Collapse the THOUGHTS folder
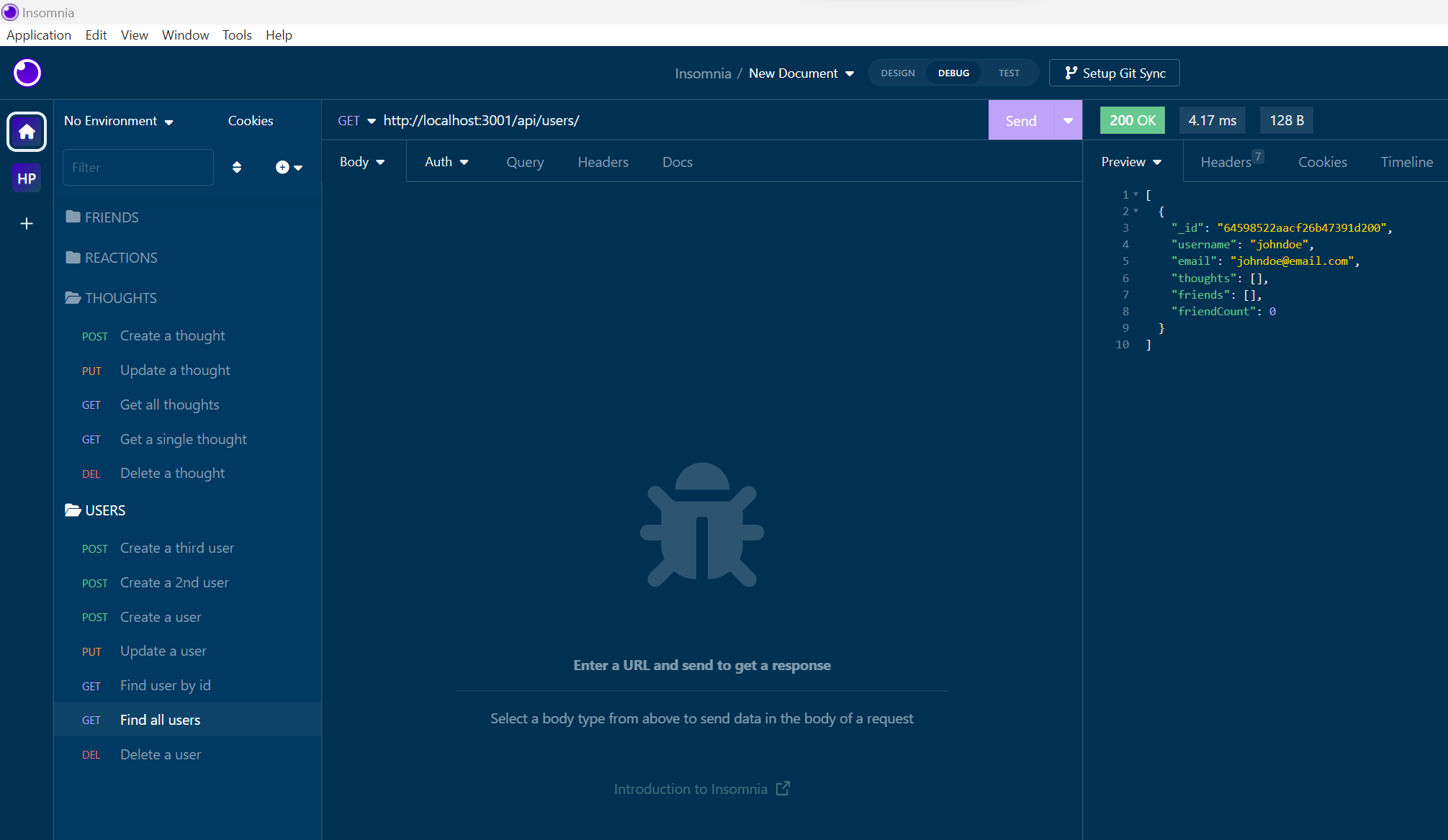Image resolution: width=1448 pixels, height=840 pixels. [120, 297]
